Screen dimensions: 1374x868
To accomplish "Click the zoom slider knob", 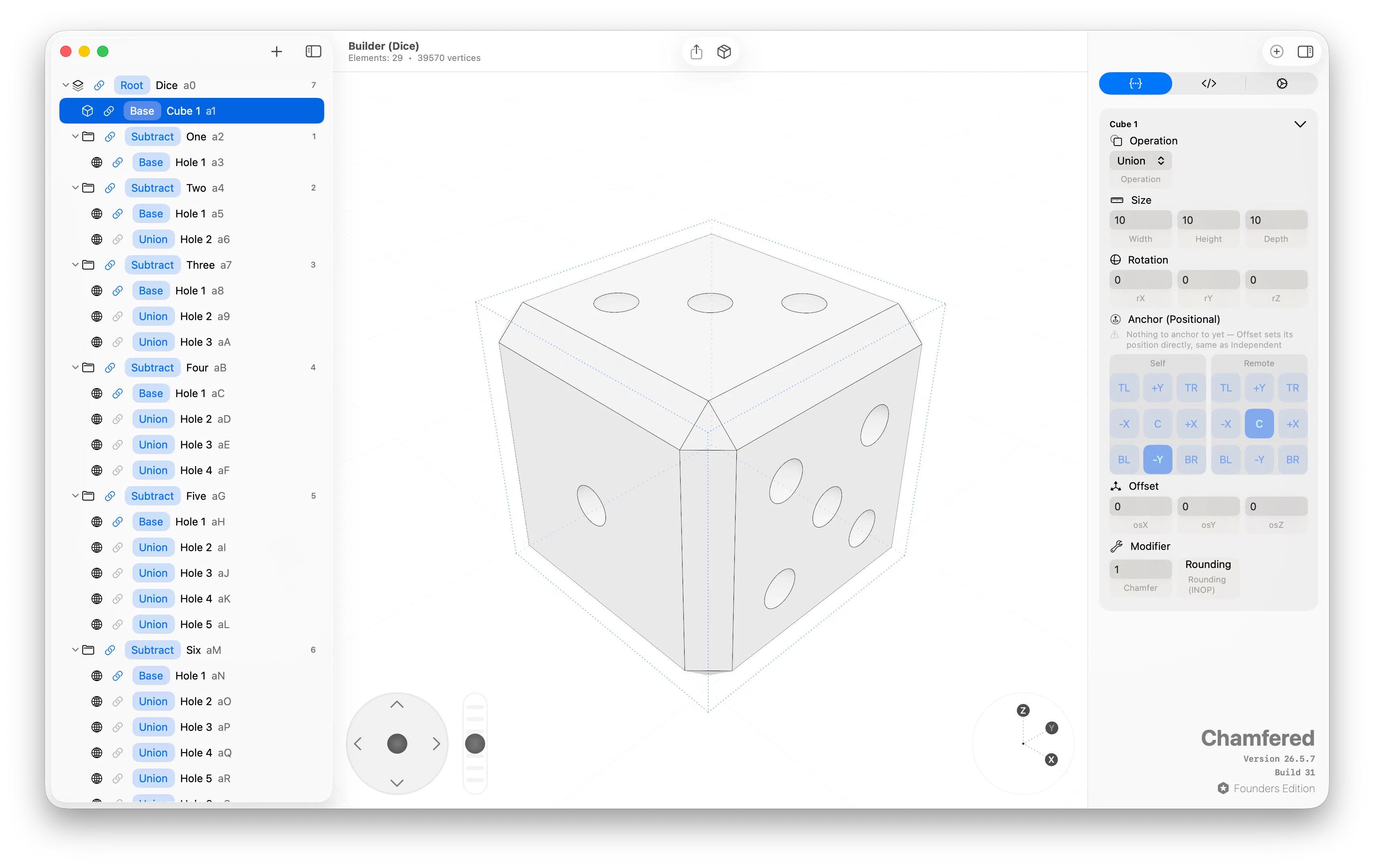I will (475, 744).
